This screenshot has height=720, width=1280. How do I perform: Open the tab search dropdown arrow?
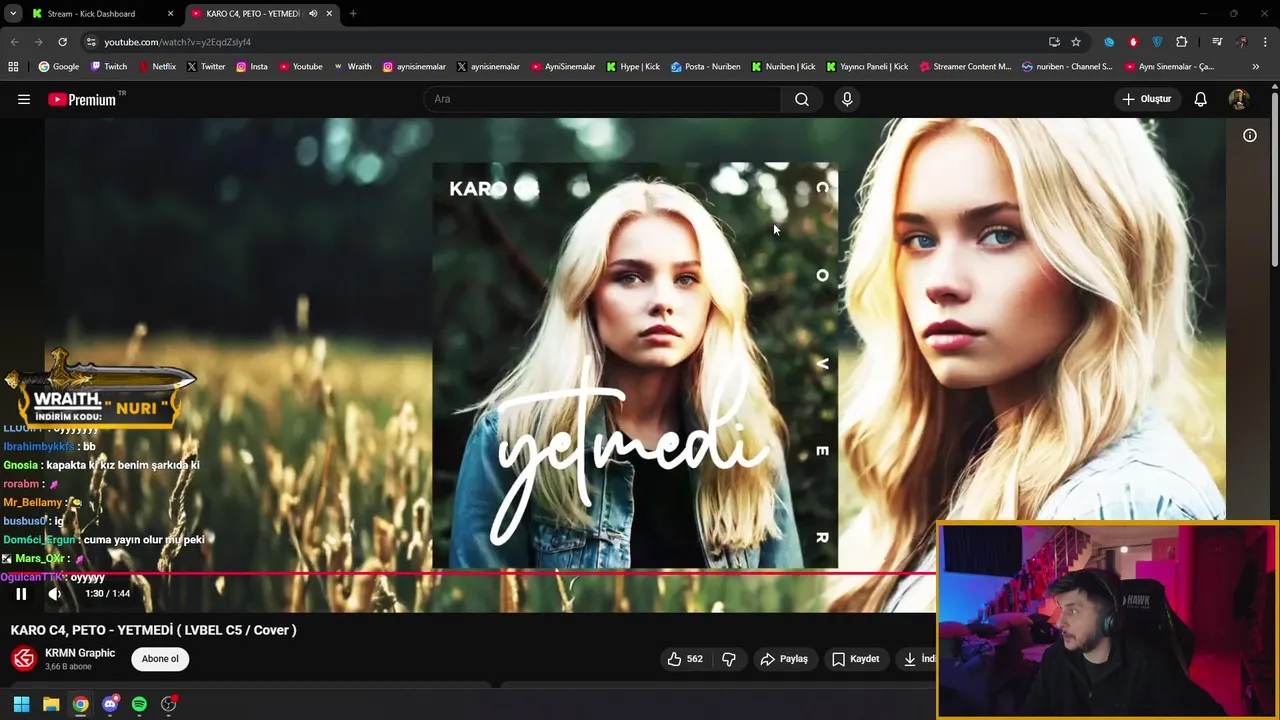(12, 13)
